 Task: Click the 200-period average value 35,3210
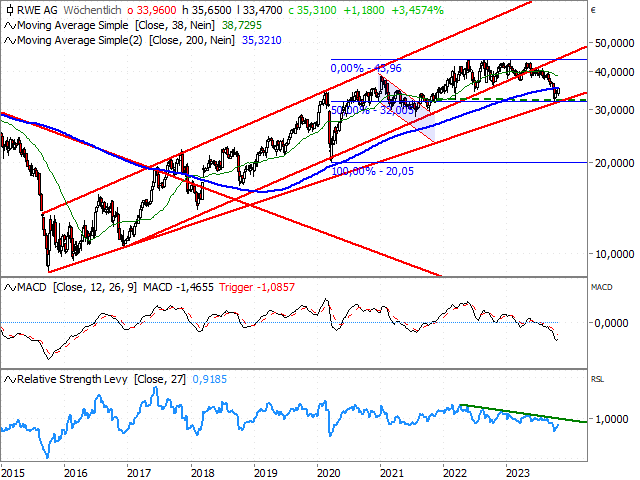point(262,40)
